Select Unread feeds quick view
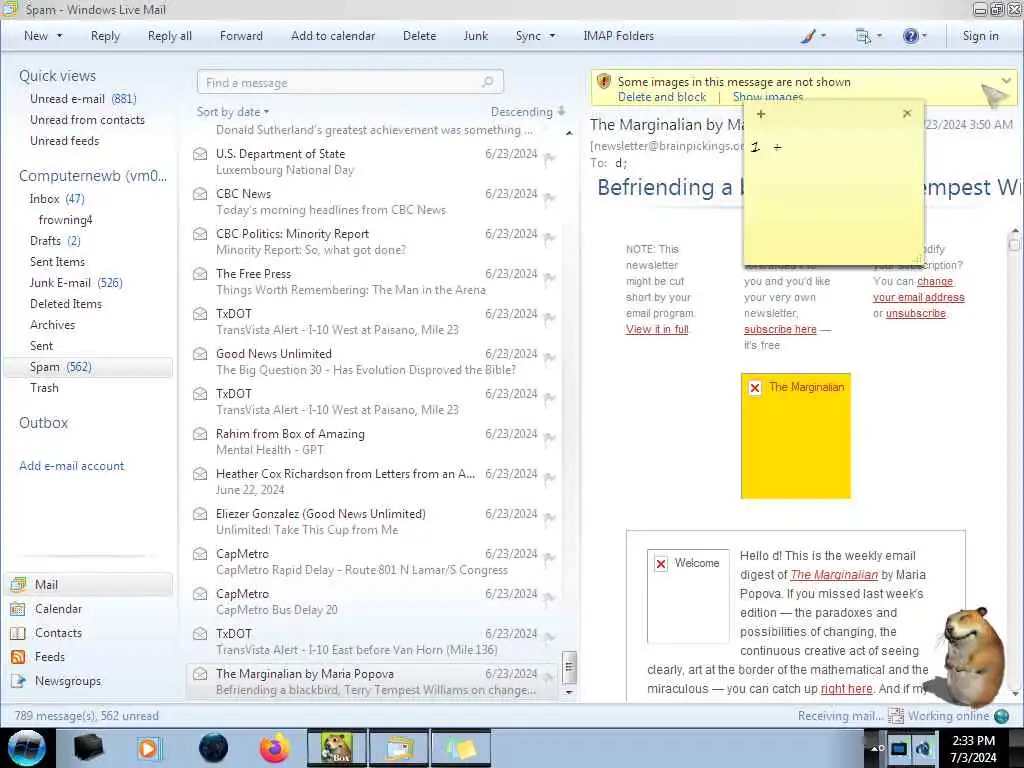 [64, 140]
